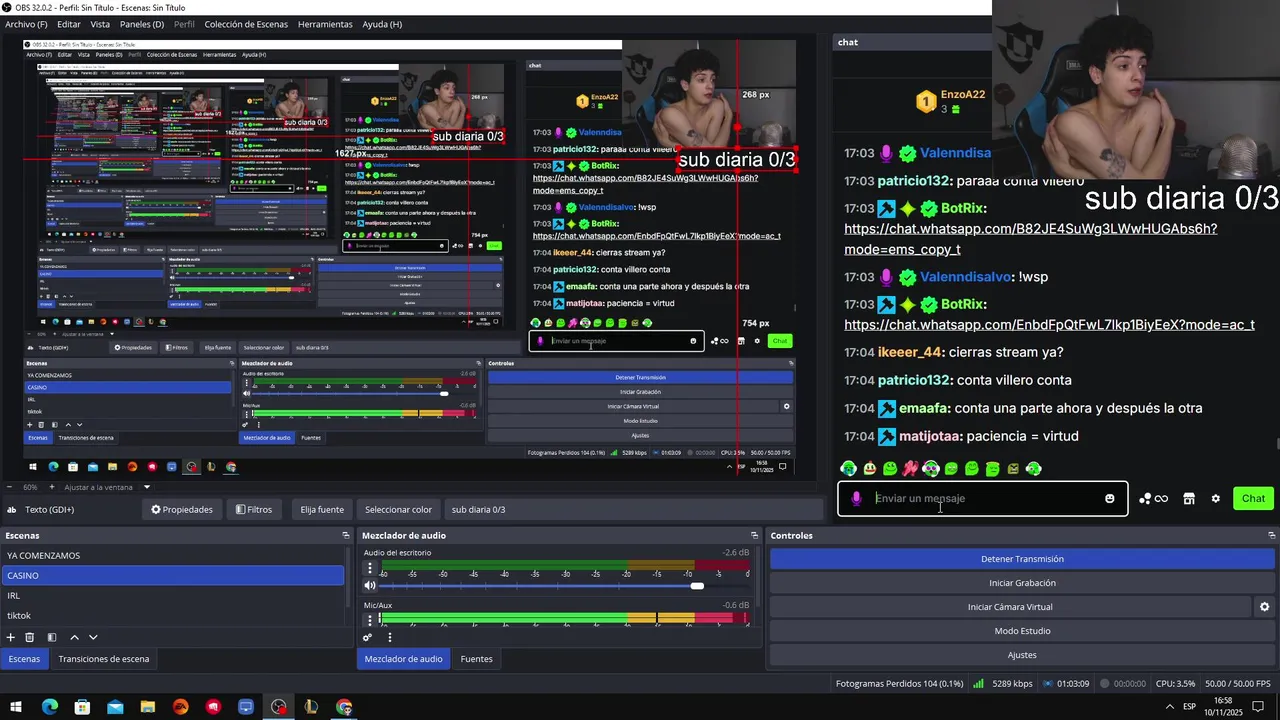Select IRL scene
Image resolution: width=1280 pixels, height=720 pixels.
[172, 596]
